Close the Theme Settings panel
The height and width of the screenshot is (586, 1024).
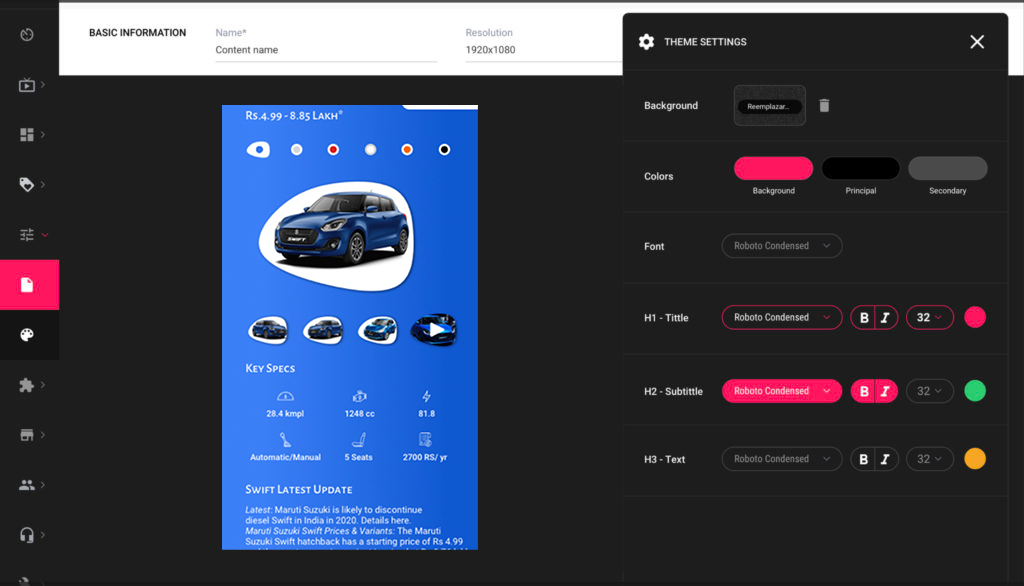[x=977, y=42]
